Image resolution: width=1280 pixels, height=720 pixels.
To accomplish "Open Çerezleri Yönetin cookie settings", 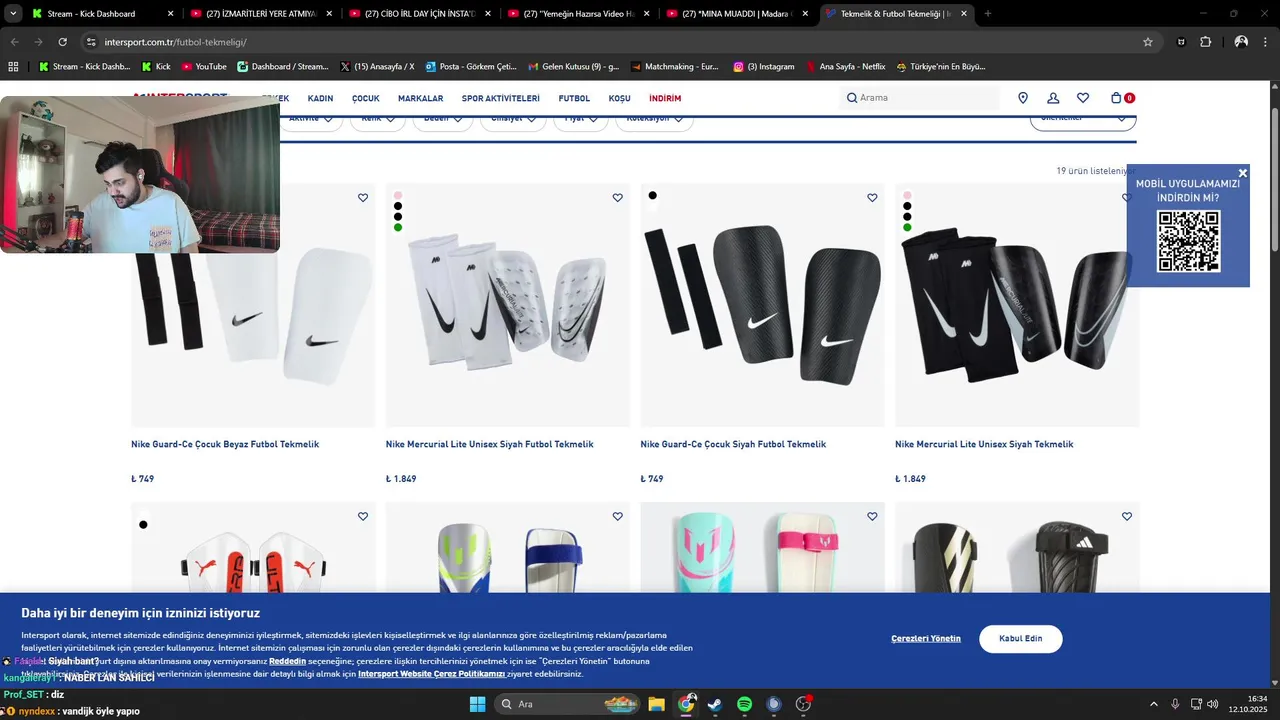I will pos(926,639).
